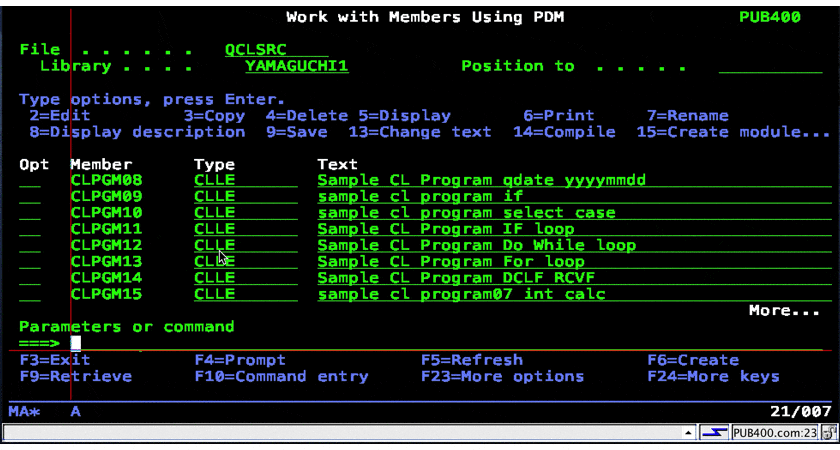Image resolution: width=840 pixels, height=450 pixels.
Task: Click text 'sample cl program07 int calc'
Action: [x=461, y=294]
